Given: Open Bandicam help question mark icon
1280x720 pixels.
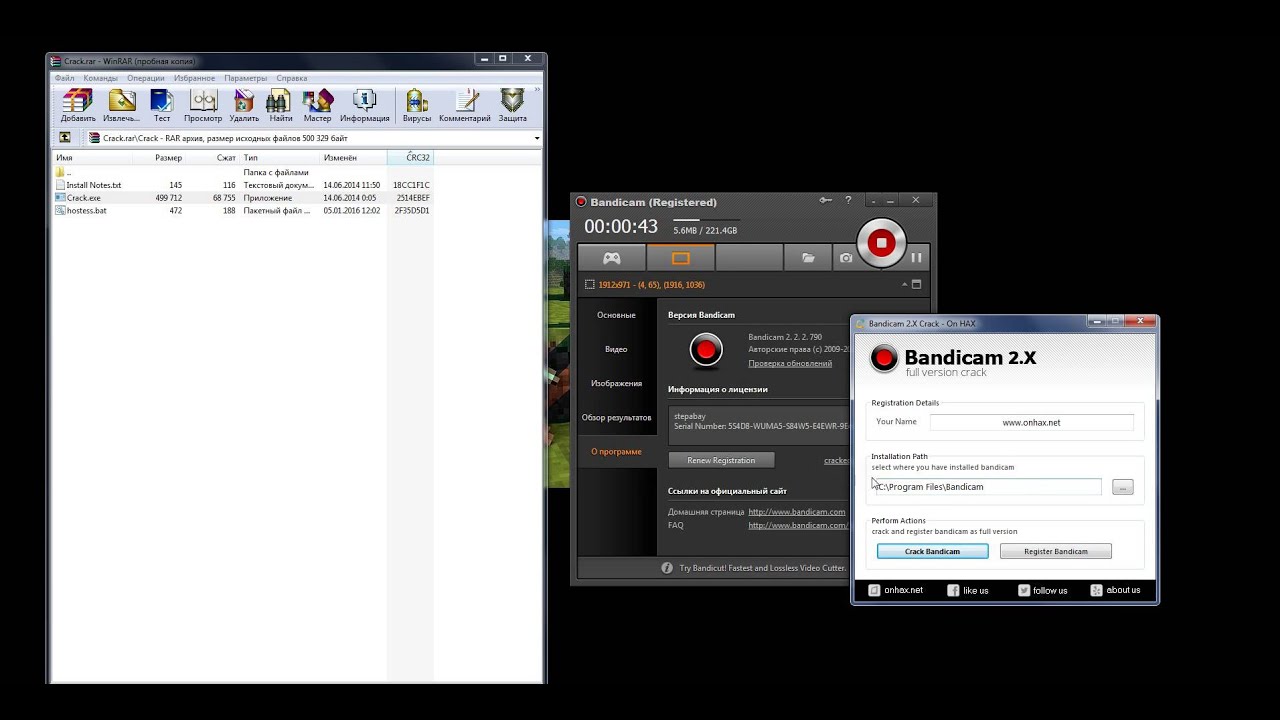Looking at the screenshot, I should (x=848, y=201).
